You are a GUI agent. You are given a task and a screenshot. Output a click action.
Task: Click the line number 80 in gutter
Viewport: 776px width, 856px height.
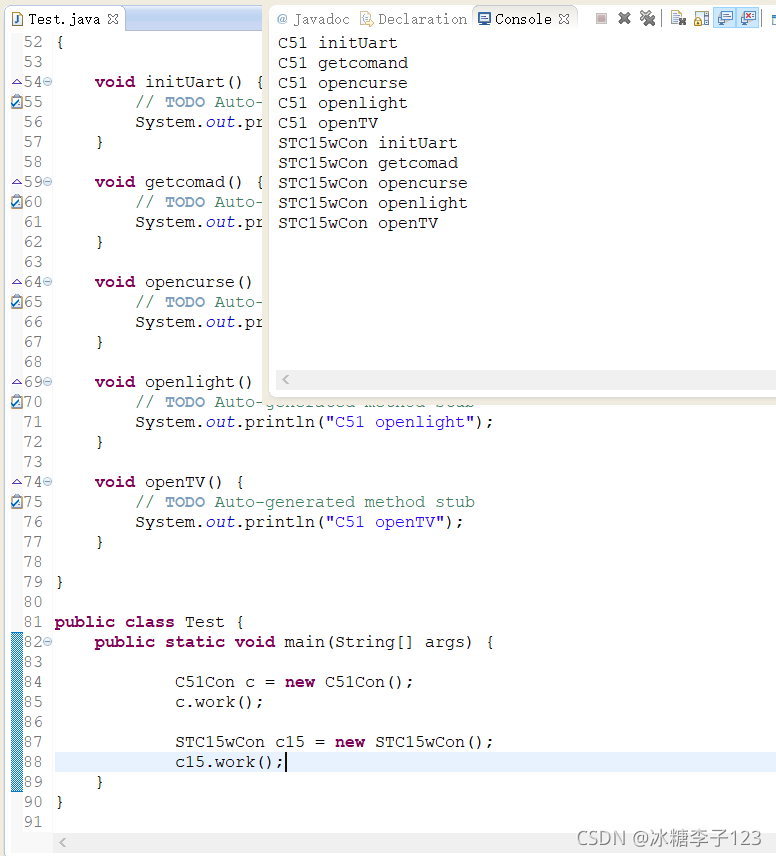click(x=33, y=602)
